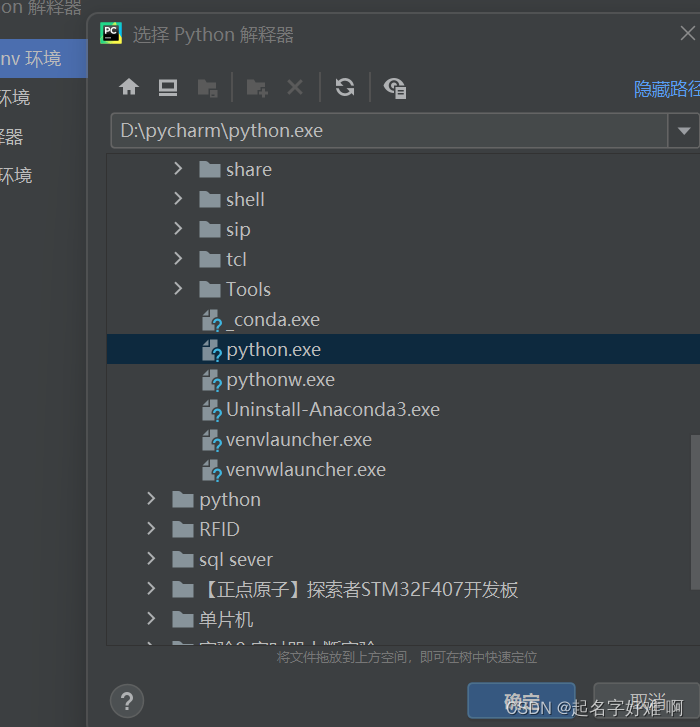Image resolution: width=700 pixels, height=727 pixels.
Task: Click the folder icon beside tcl
Action: point(210,260)
